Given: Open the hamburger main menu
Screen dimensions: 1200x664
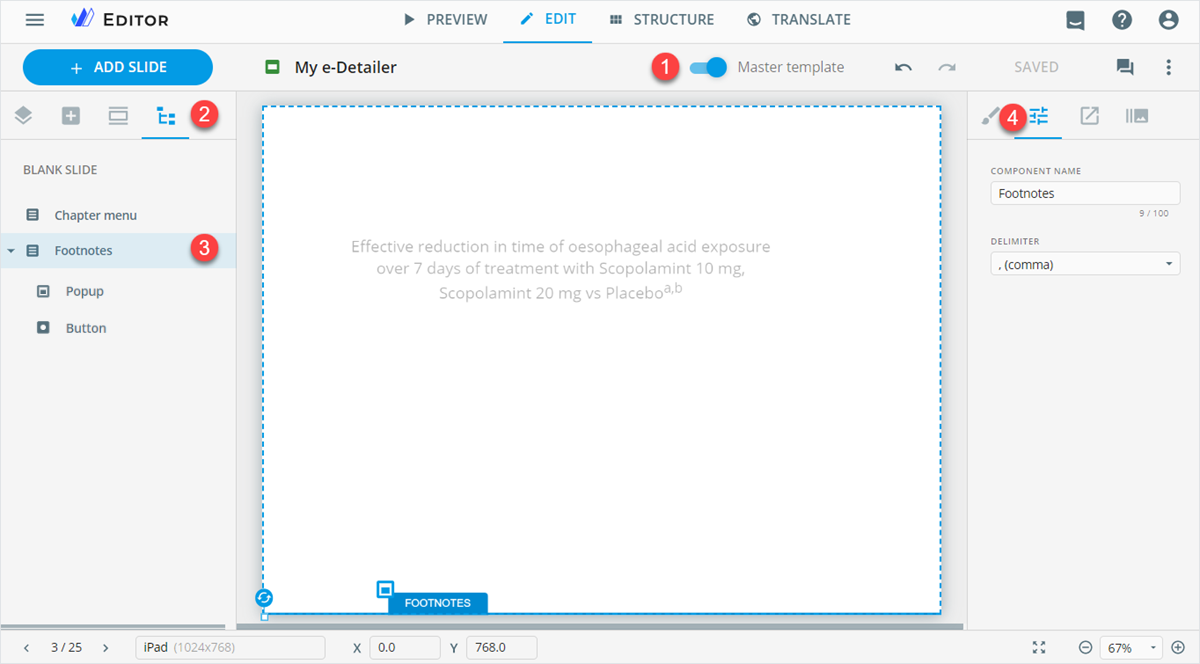Looking at the screenshot, I should click(x=35, y=20).
